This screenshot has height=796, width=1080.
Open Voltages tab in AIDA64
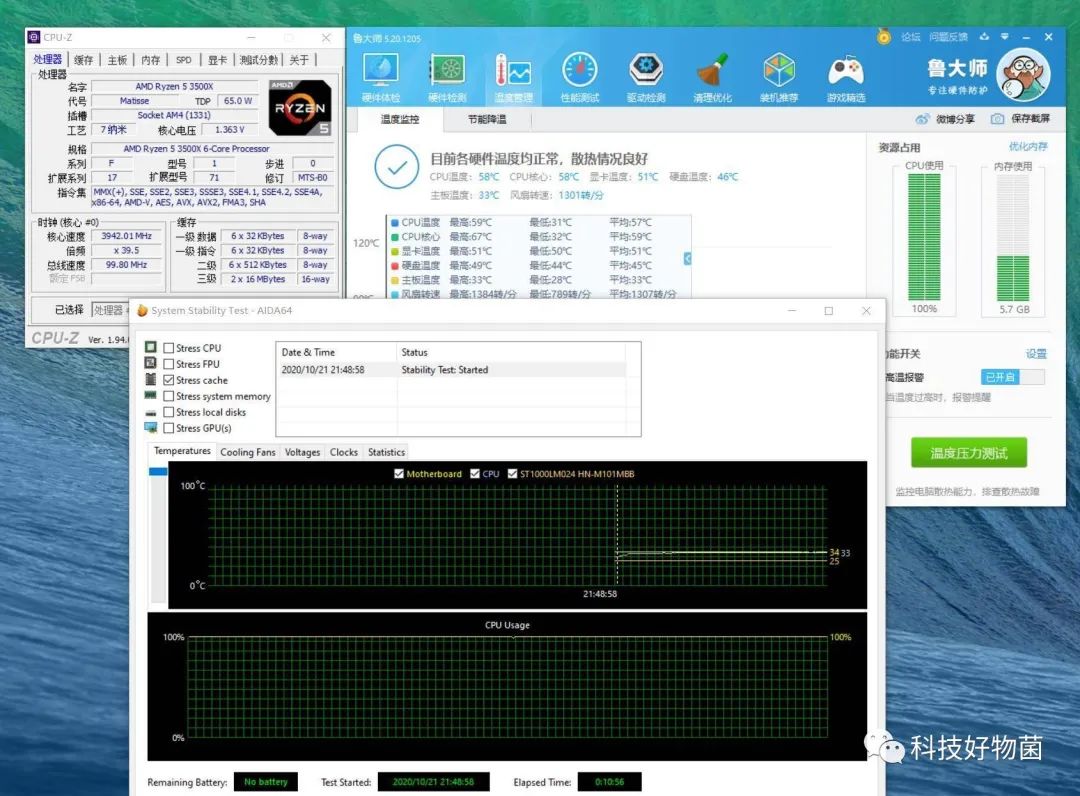[x=302, y=452]
